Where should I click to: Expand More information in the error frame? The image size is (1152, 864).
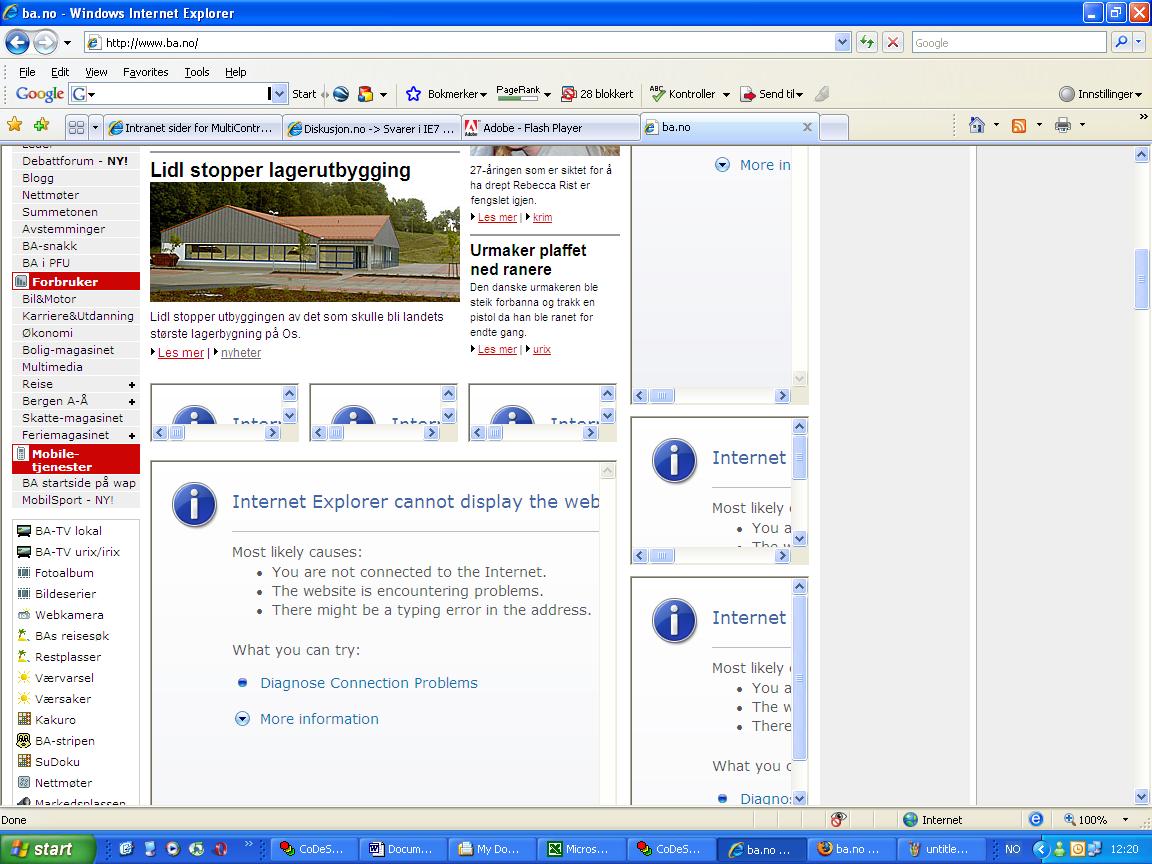[319, 719]
